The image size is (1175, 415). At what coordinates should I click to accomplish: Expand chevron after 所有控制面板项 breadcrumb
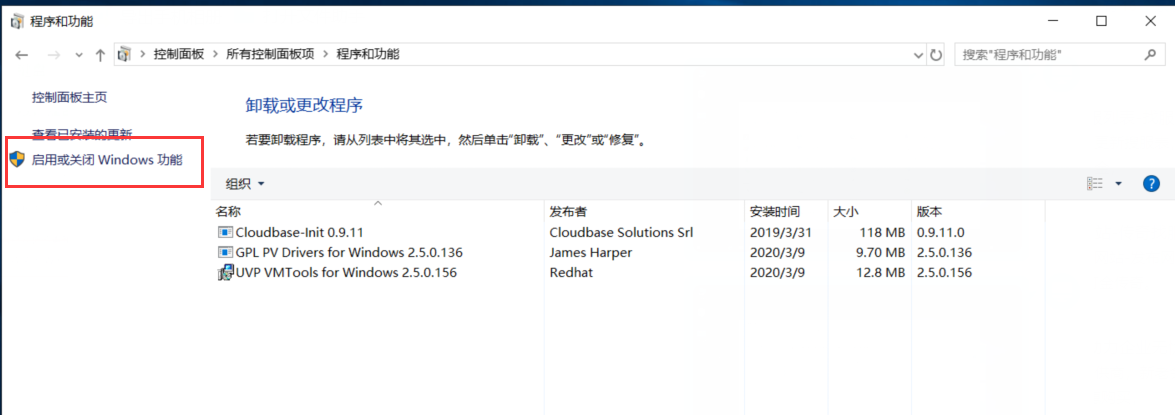325,54
